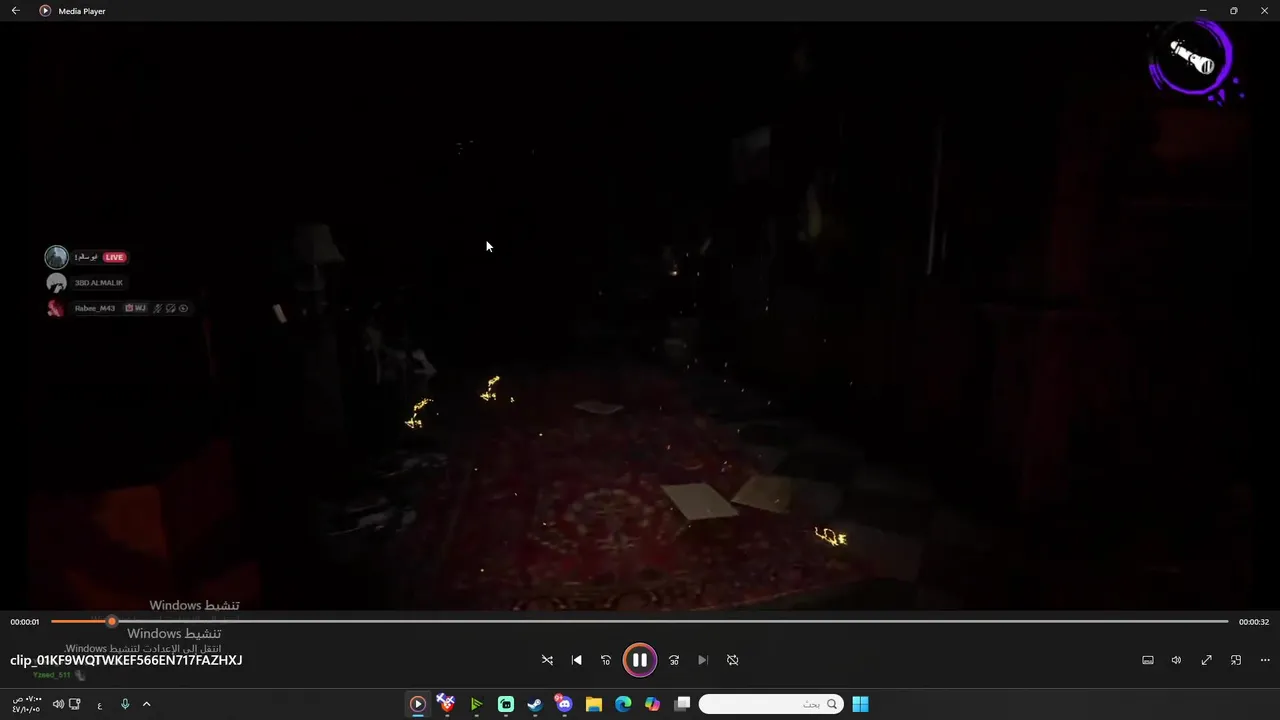The image size is (1280, 720).
Task: Open the green play-triangle app in taskbar
Action: pyautogui.click(x=476, y=704)
